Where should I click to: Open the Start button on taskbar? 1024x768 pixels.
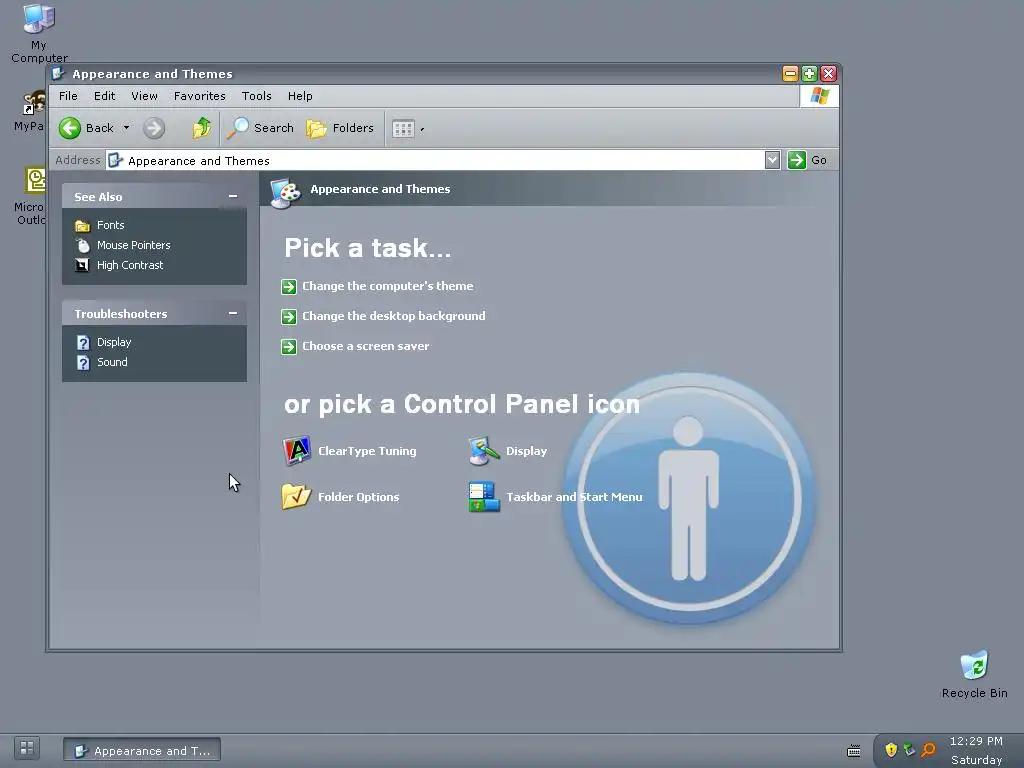(27, 748)
